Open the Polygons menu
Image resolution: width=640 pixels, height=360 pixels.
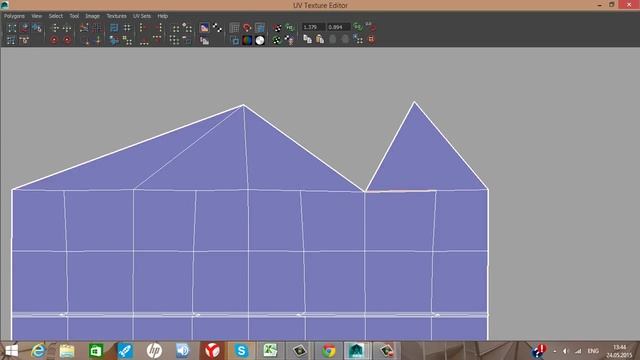(14, 16)
